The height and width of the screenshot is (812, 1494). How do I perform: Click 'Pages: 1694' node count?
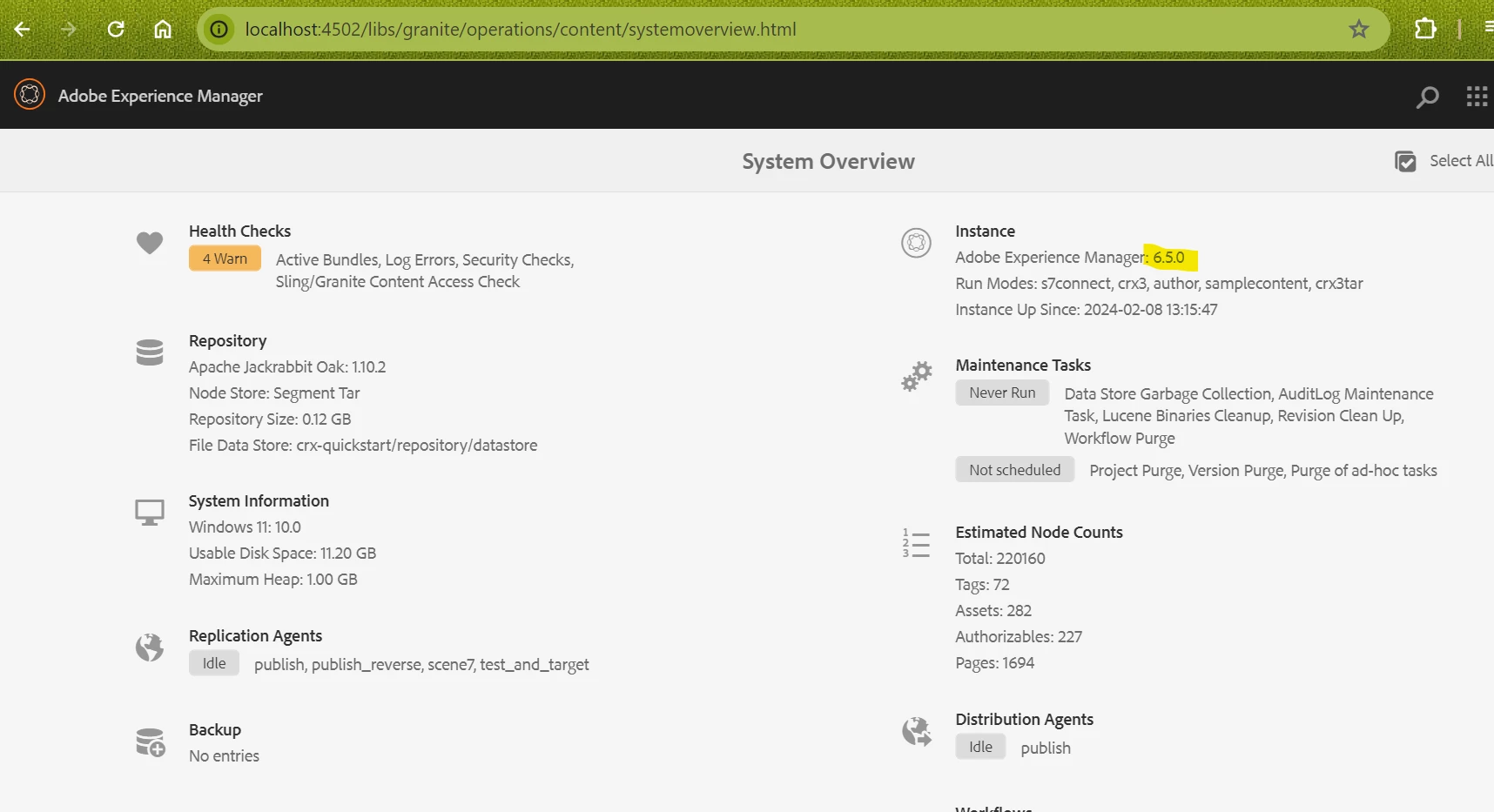(x=994, y=663)
